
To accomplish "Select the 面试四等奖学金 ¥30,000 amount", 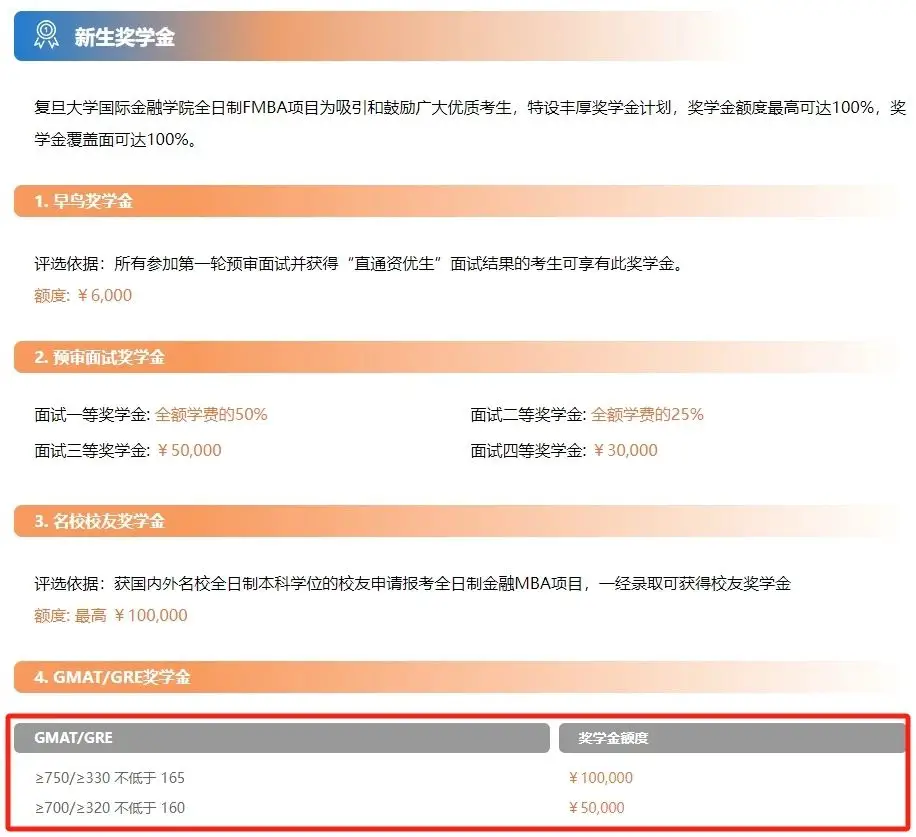I will 625,450.
